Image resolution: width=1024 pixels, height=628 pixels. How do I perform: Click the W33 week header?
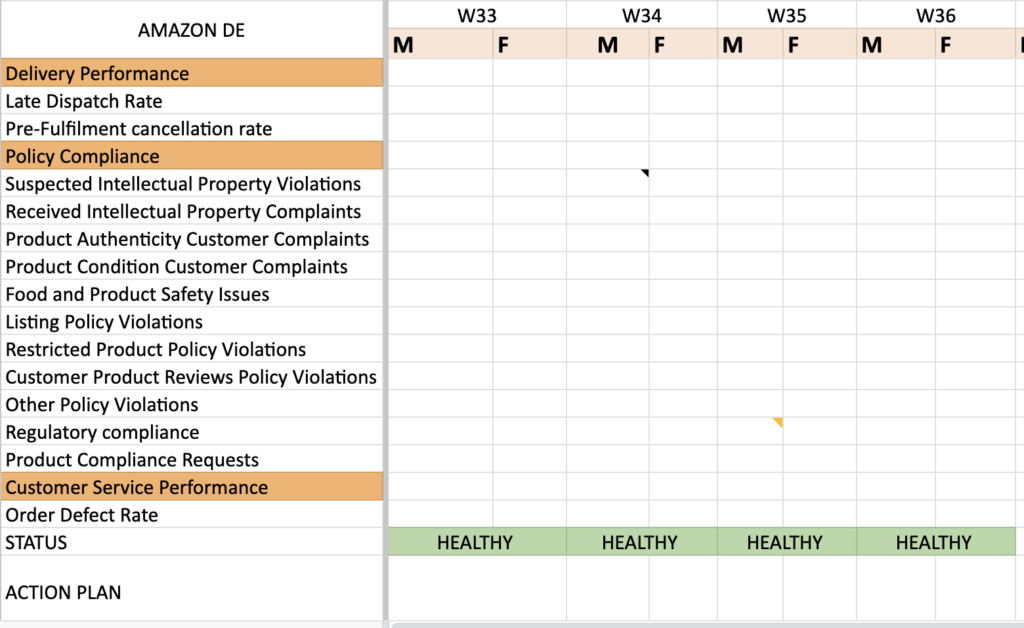(477, 15)
